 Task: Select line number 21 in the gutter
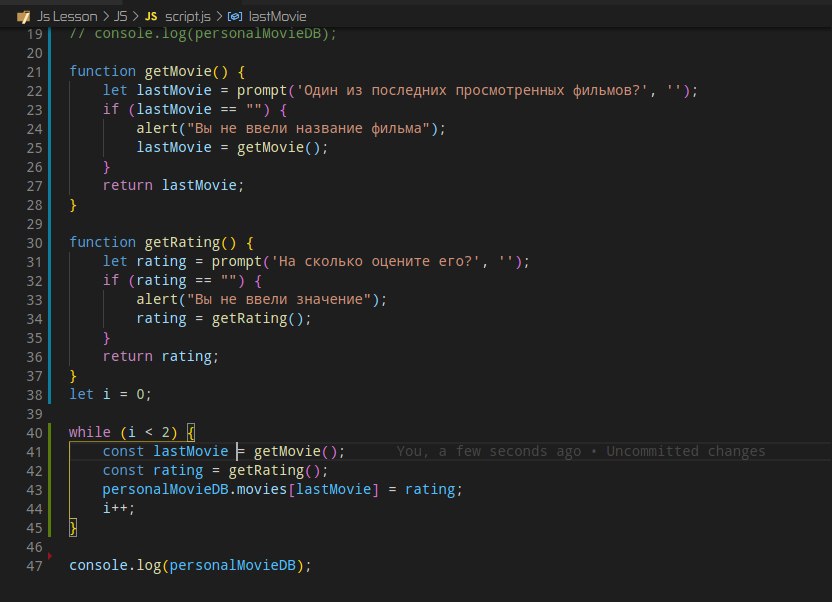(34, 72)
